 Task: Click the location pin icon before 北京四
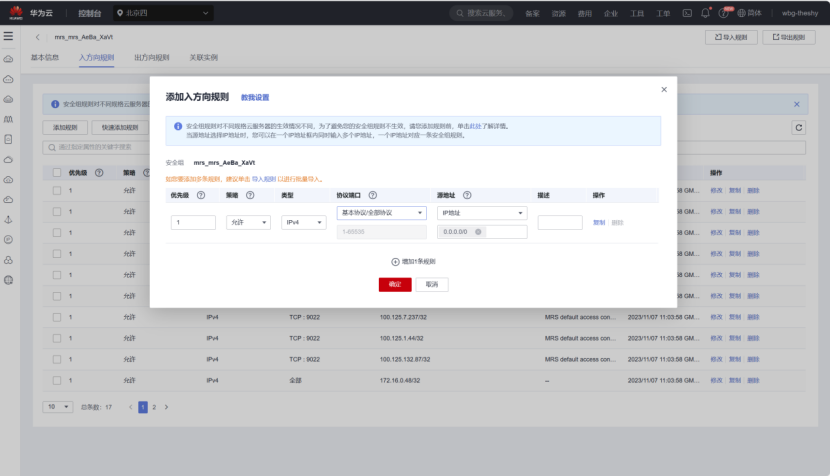[x=120, y=13]
